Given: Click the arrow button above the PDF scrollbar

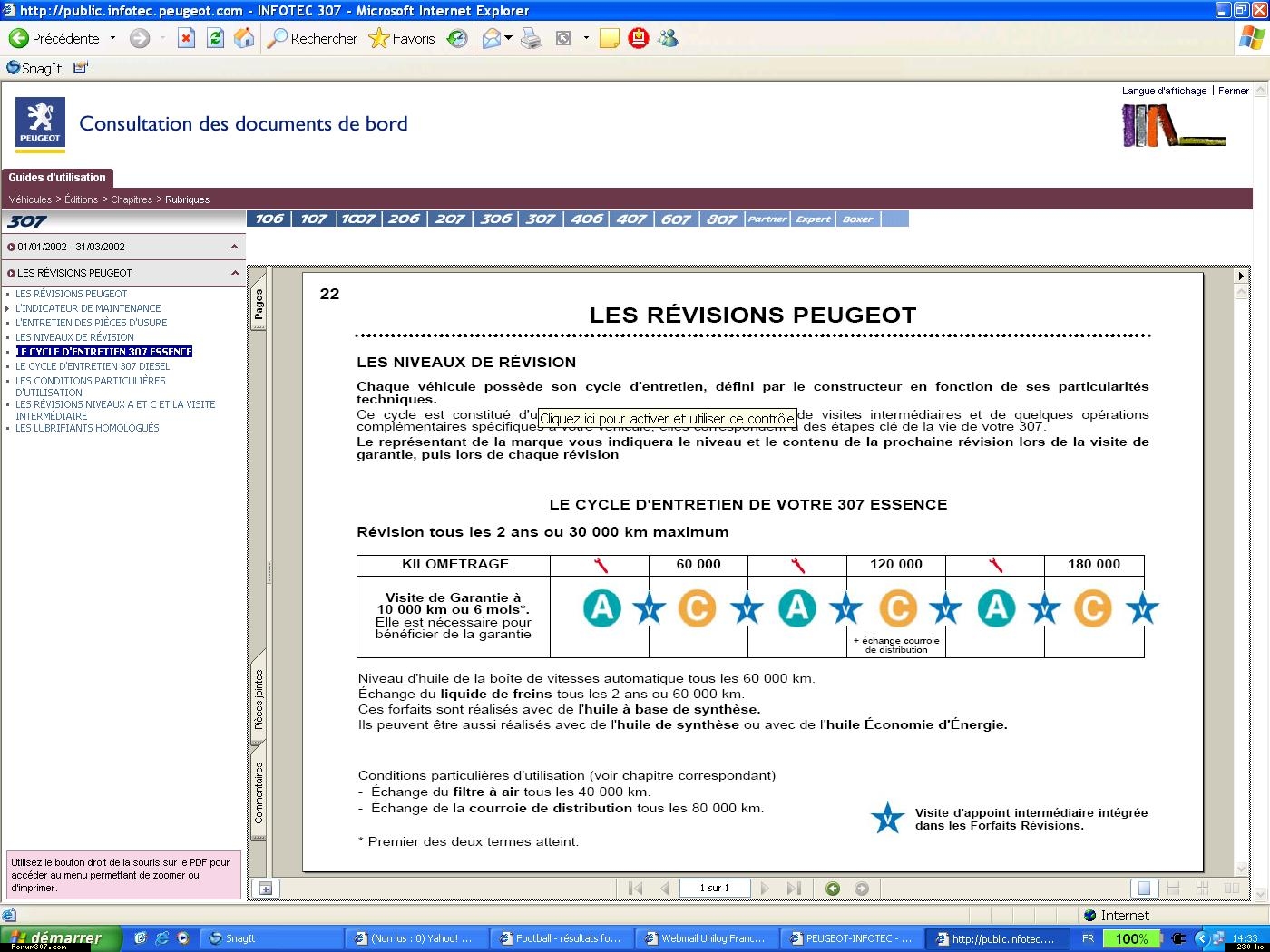Looking at the screenshot, I should click(1242, 276).
